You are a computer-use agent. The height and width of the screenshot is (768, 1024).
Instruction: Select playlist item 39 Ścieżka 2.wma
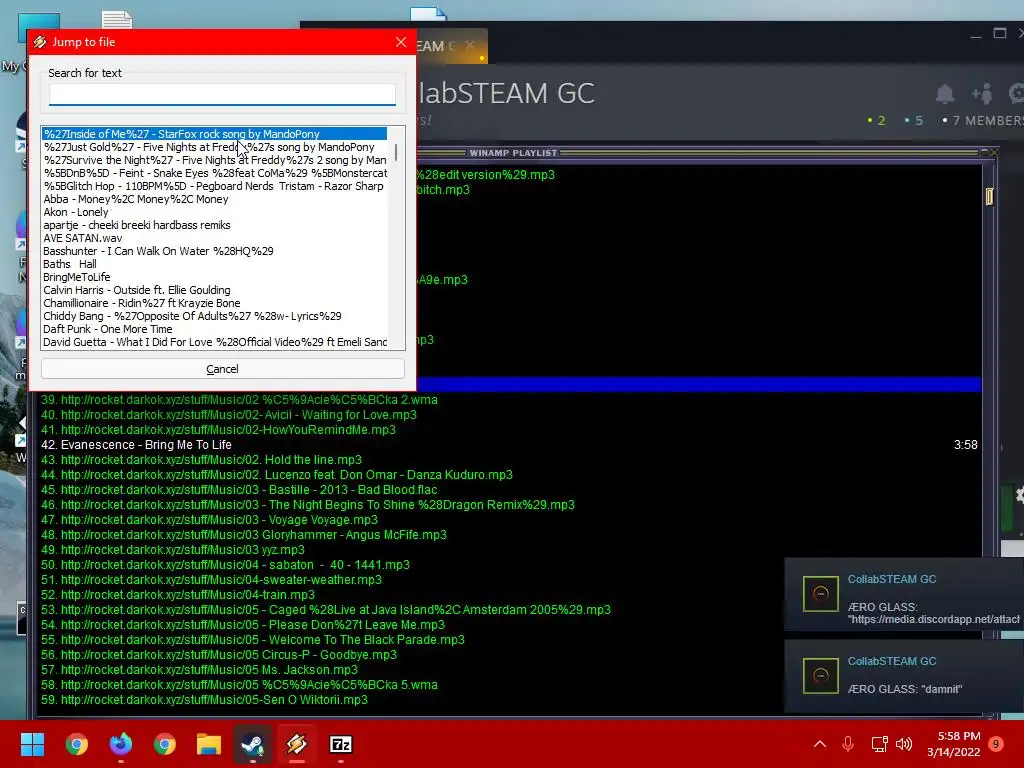[509, 400]
